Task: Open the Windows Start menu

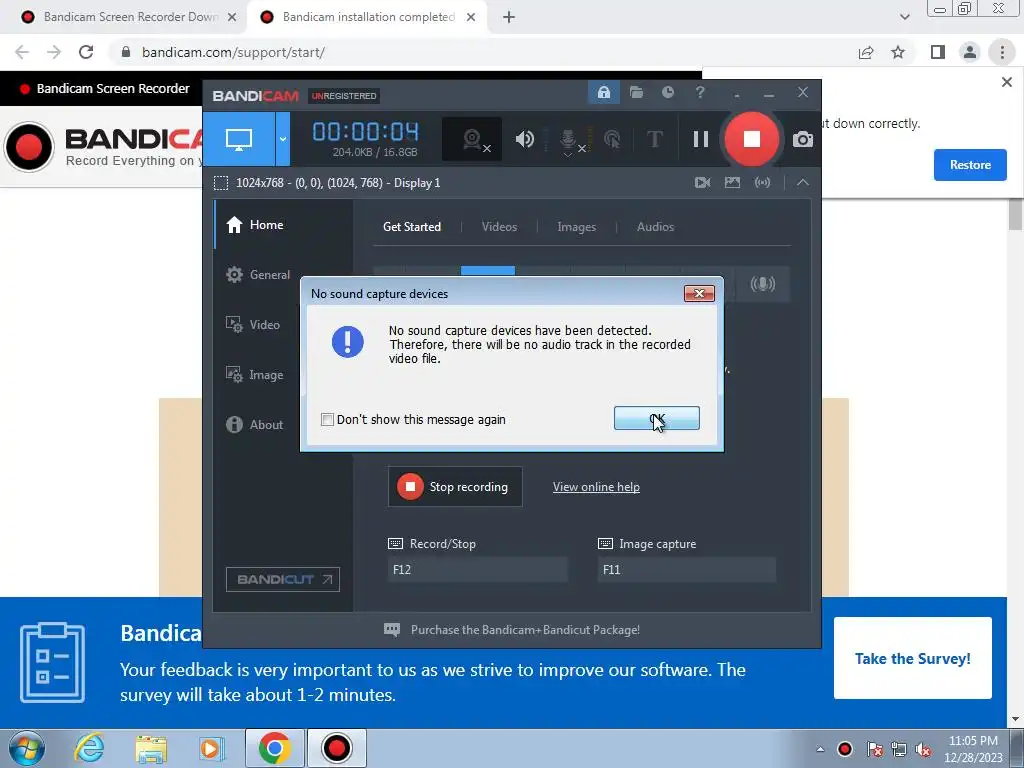Action: 27,748
